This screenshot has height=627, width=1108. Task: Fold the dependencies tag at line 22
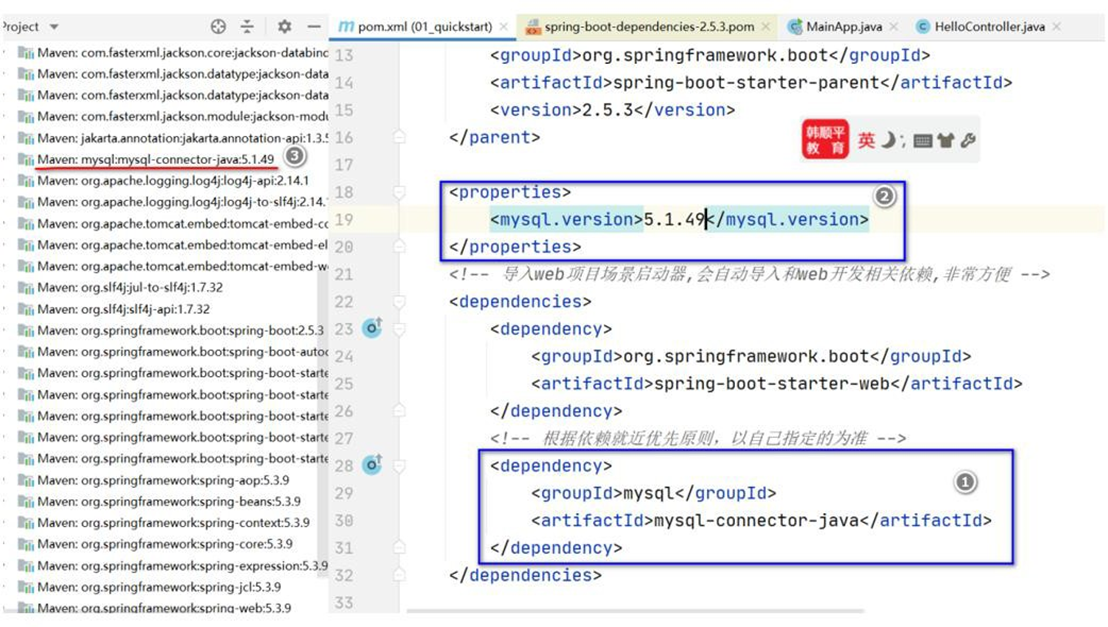click(x=400, y=301)
